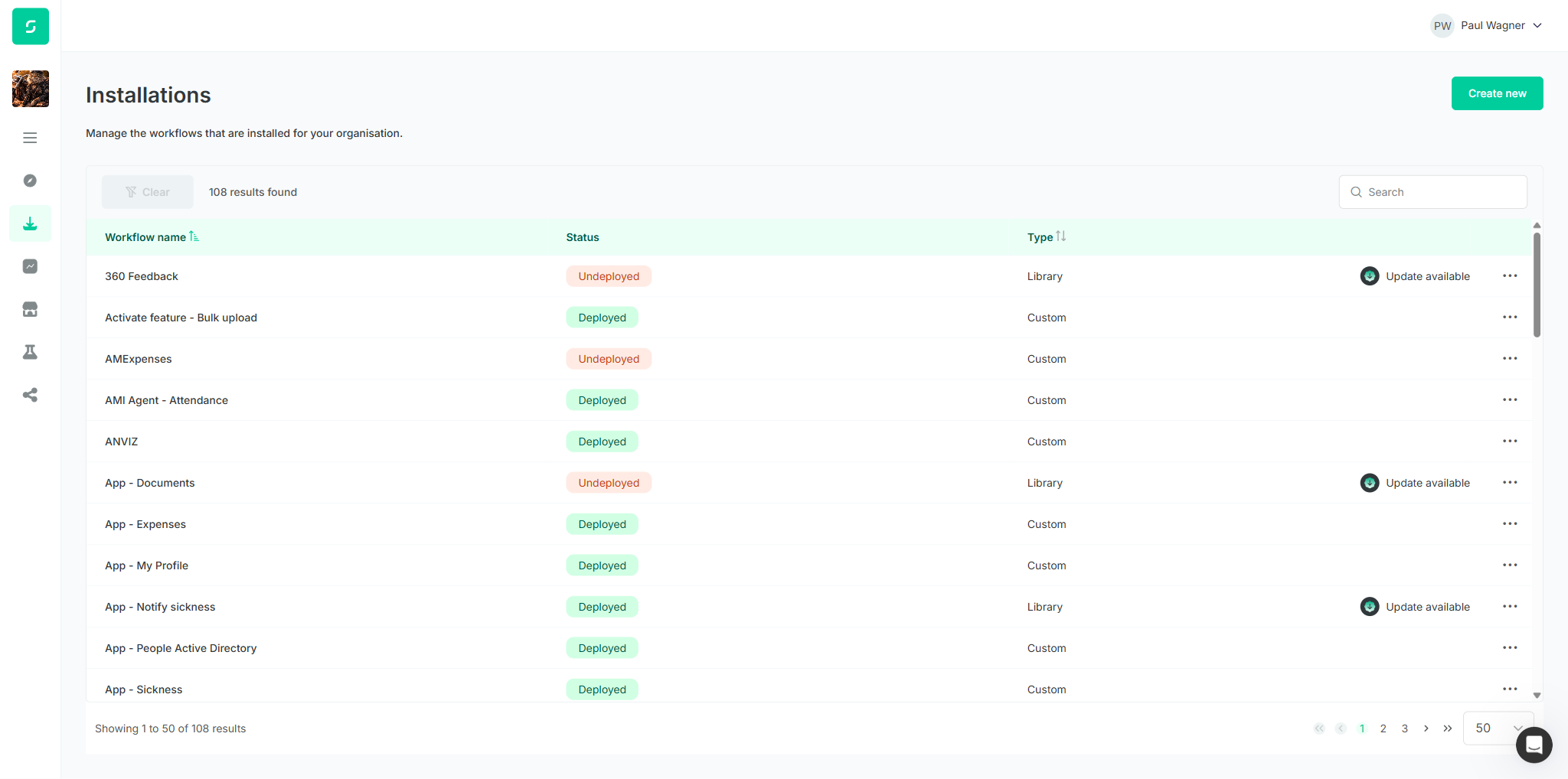Focus the Search input field

[x=1432, y=192]
